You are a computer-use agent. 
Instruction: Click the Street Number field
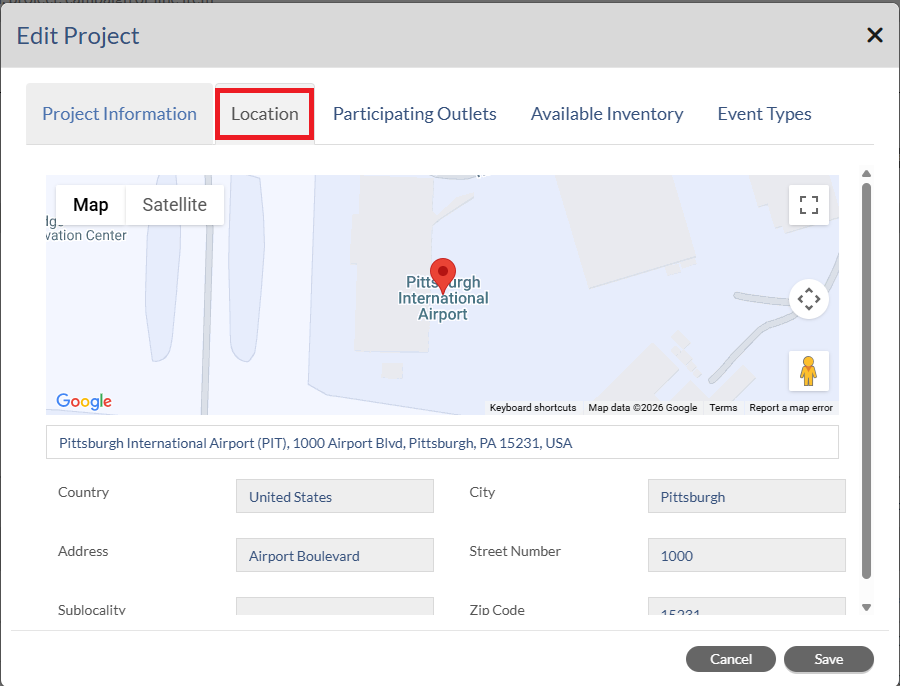(746, 555)
